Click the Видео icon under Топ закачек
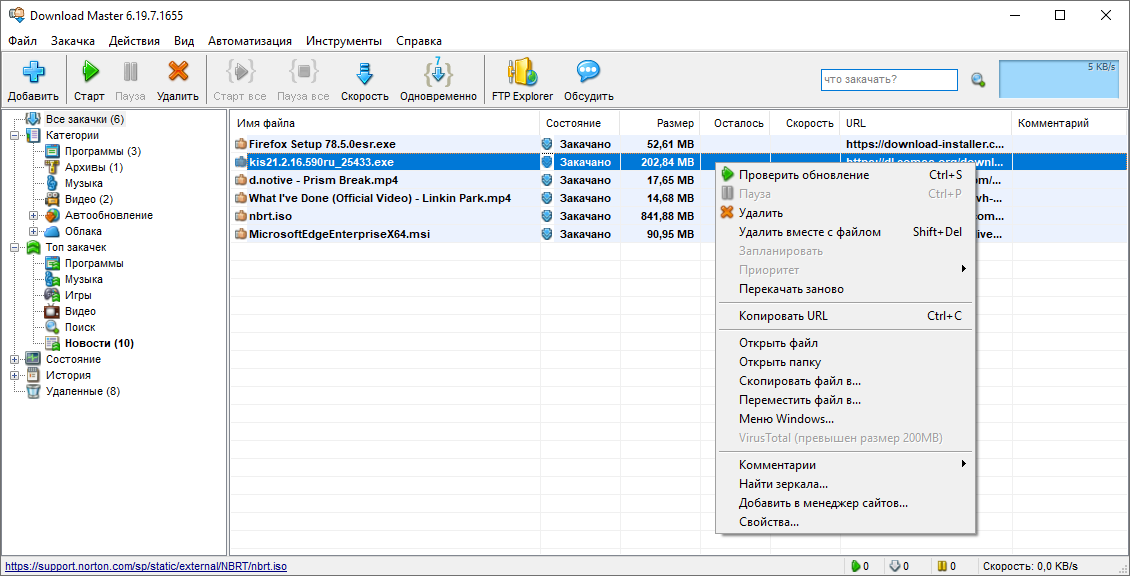The width and height of the screenshot is (1130, 576). click(52, 311)
